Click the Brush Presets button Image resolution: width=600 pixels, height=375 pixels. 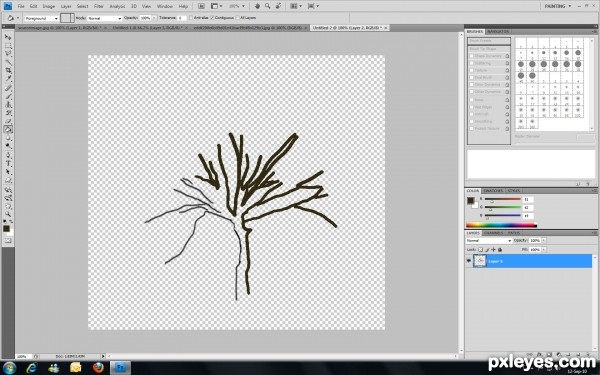tap(489, 41)
